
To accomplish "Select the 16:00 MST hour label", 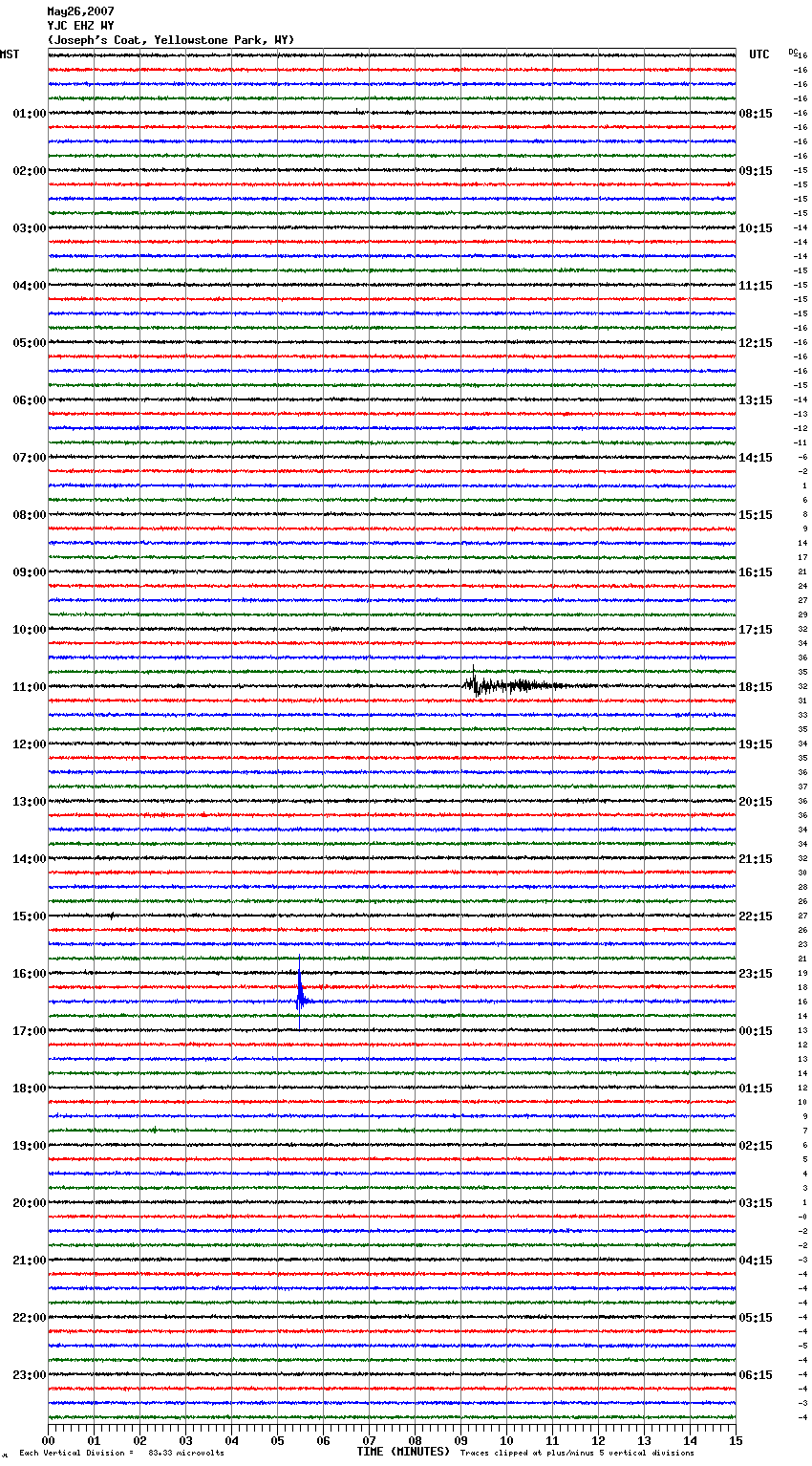I will click(29, 974).
